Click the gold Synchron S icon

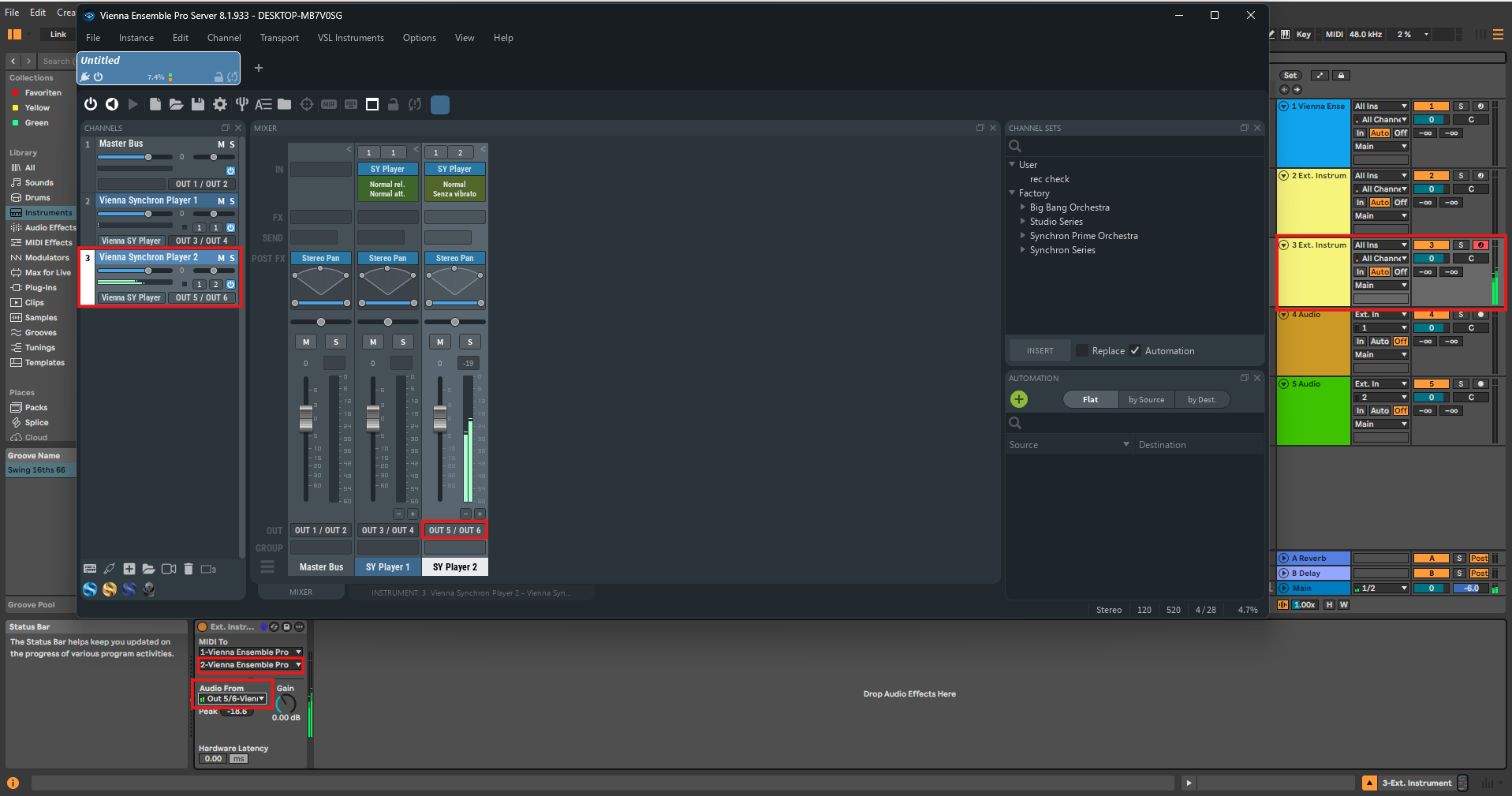[110, 589]
